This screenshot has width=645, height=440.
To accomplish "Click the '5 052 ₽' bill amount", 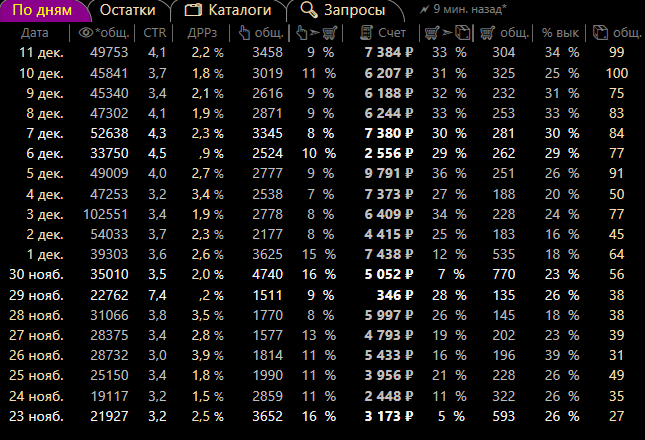I will coord(388,274).
